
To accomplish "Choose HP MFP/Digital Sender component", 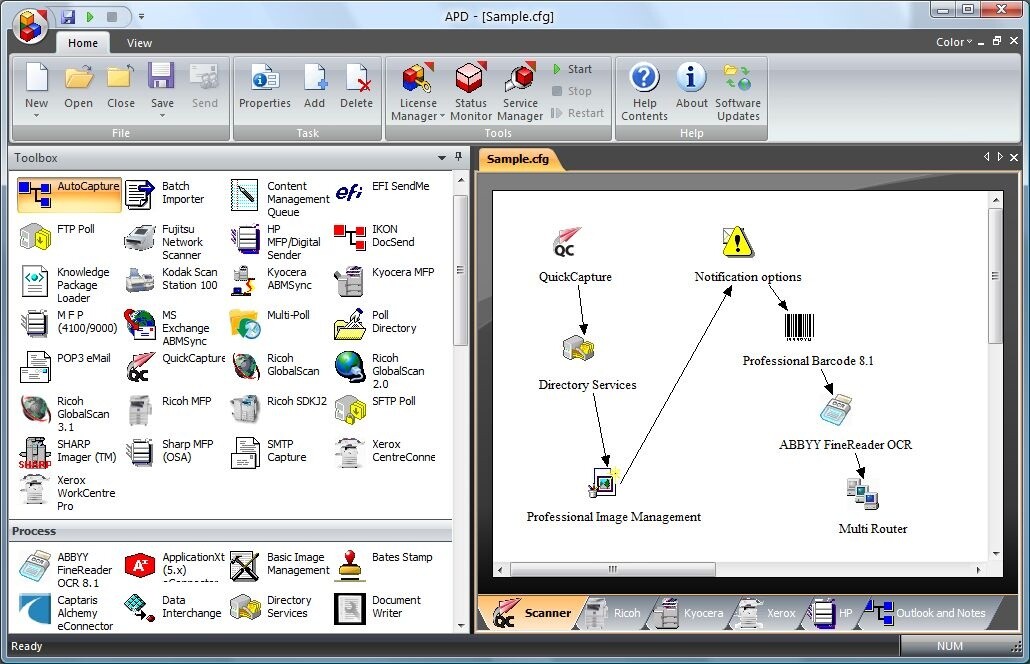I will pos(275,241).
